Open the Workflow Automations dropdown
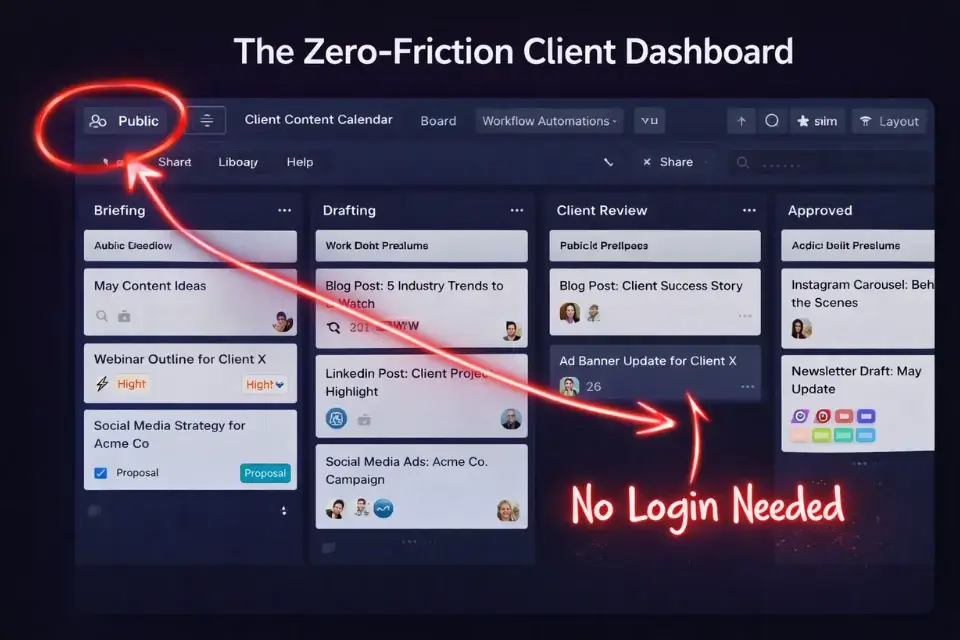 [549, 120]
